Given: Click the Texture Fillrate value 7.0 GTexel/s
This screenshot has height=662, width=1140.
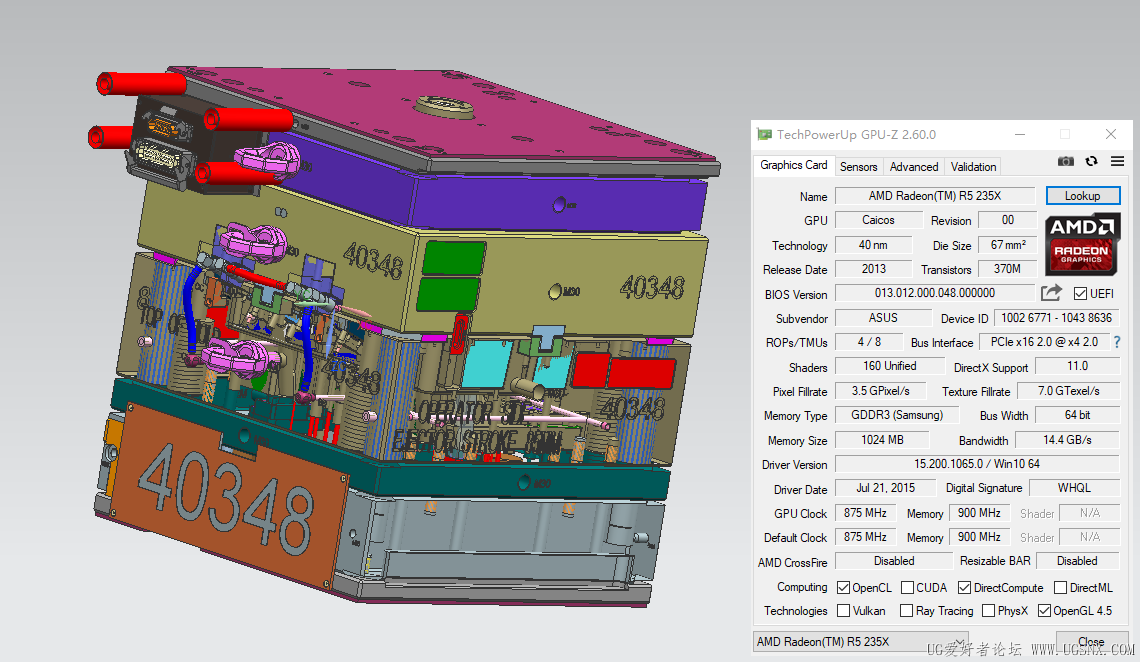Looking at the screenshot, I should (x=1068, y=390).
